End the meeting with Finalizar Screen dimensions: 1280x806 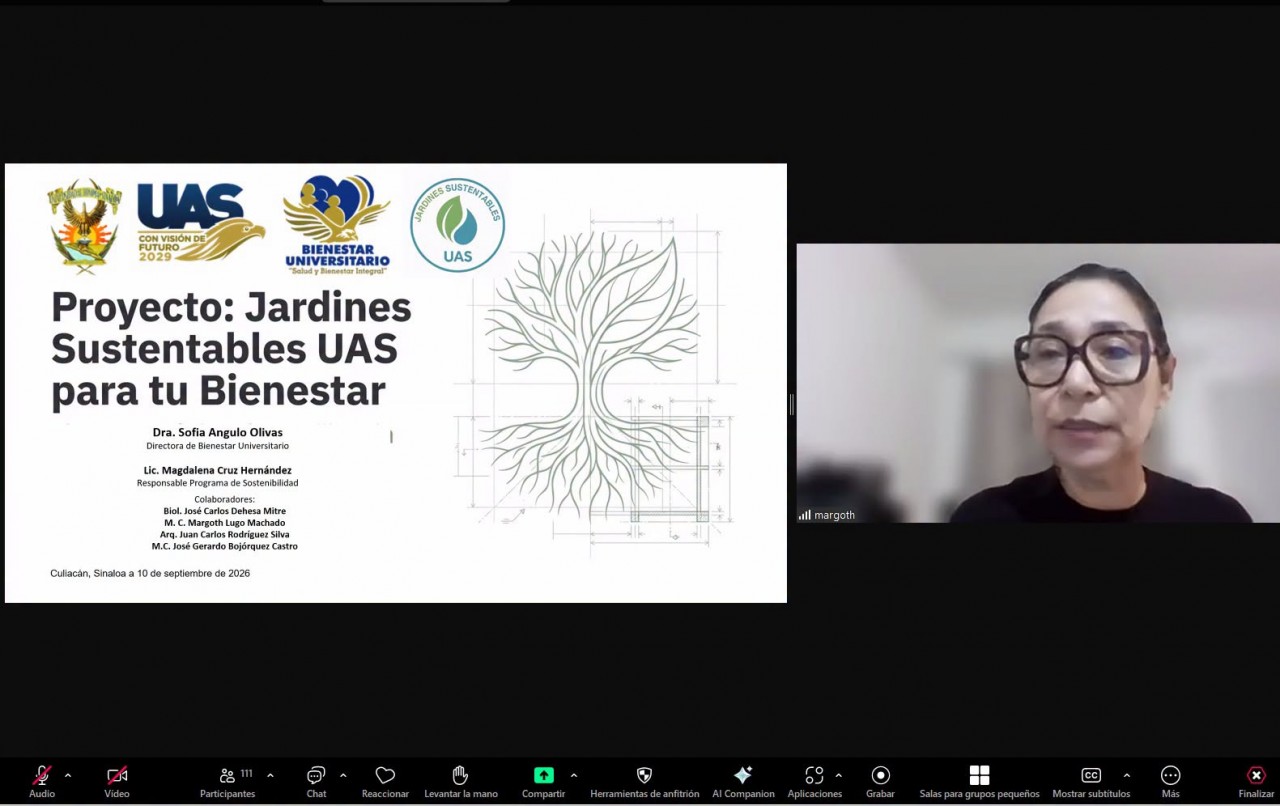tap(1256, 781)
